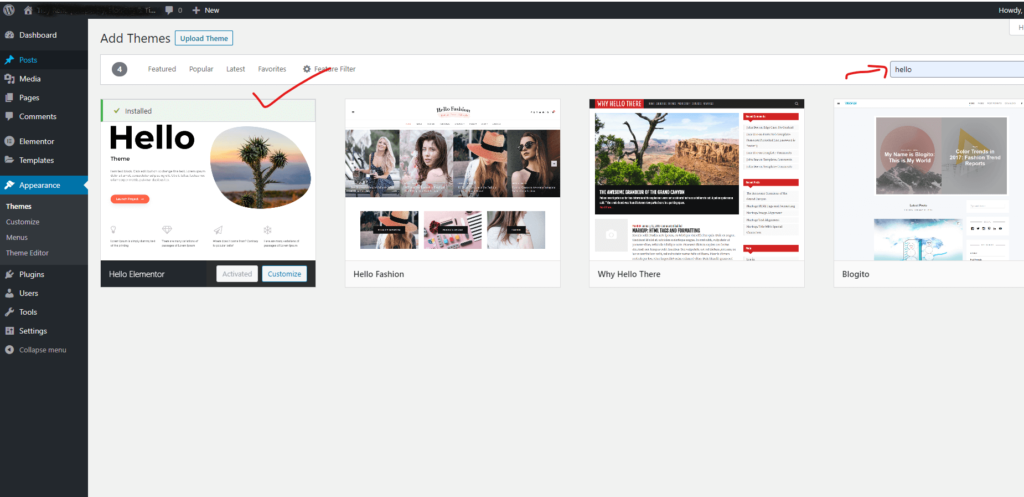This screenshot has width=1024, height=497.
Task: Click the Tools wrench icon
Action: pyautogui.click(x=9, y=312)
